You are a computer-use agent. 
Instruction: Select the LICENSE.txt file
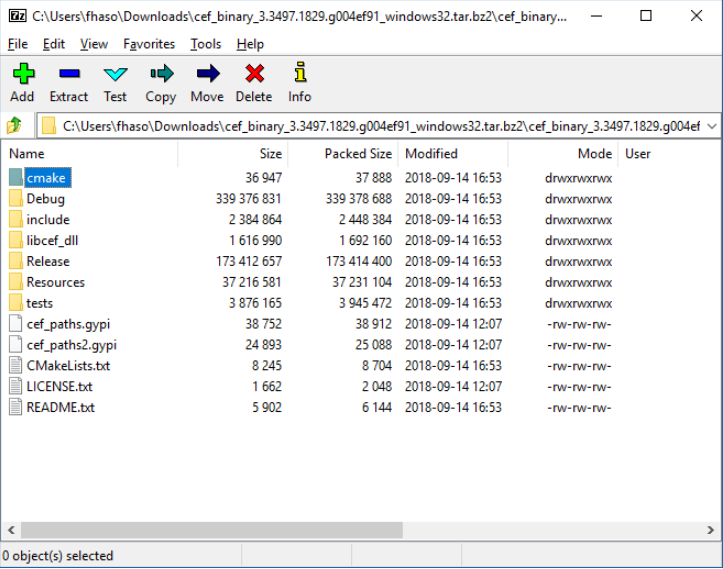(x=59, y=386)
